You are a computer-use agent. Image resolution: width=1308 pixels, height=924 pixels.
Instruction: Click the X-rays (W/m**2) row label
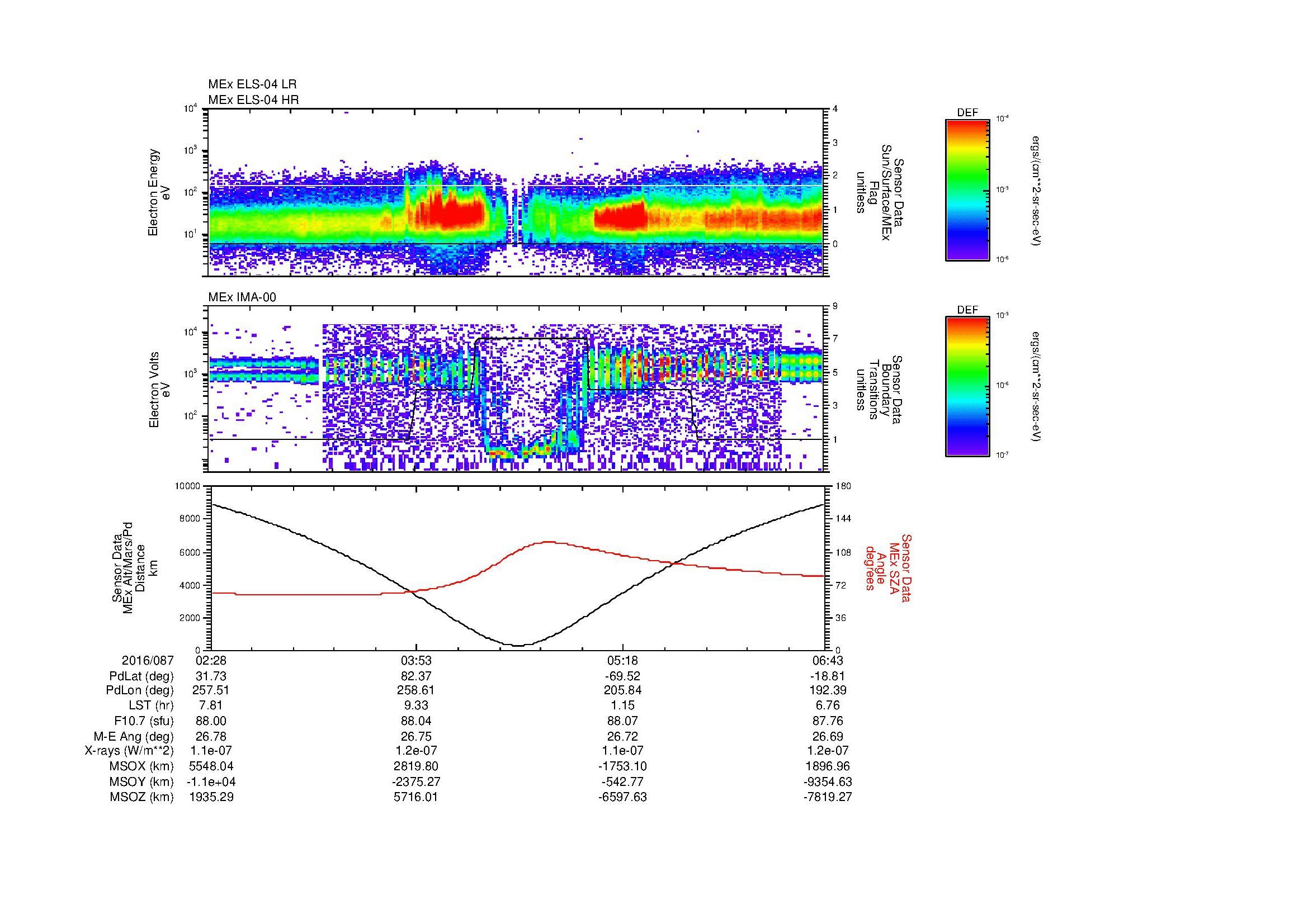coord(129,751)
